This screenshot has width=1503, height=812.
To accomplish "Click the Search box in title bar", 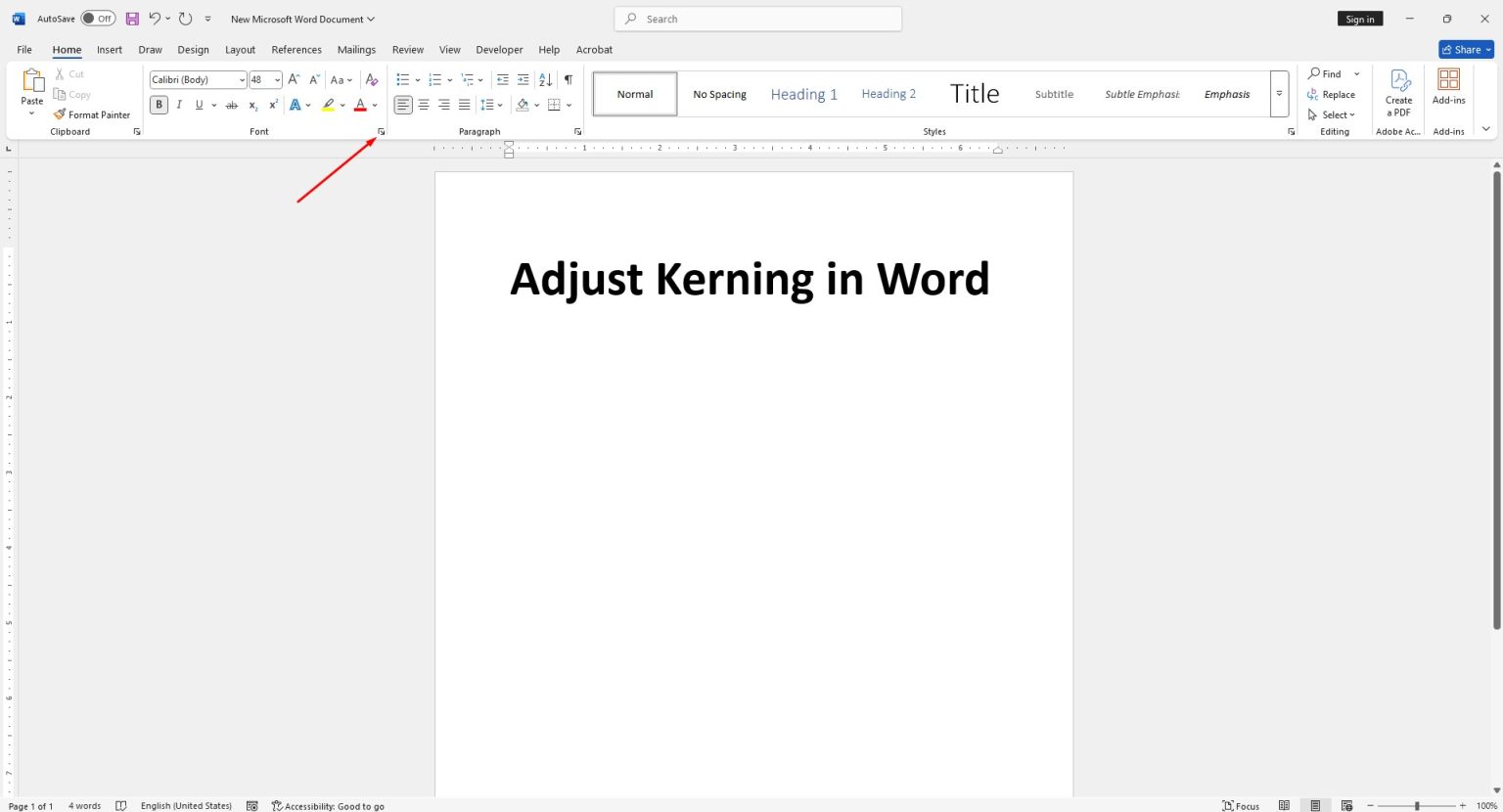I will (758, 19).
